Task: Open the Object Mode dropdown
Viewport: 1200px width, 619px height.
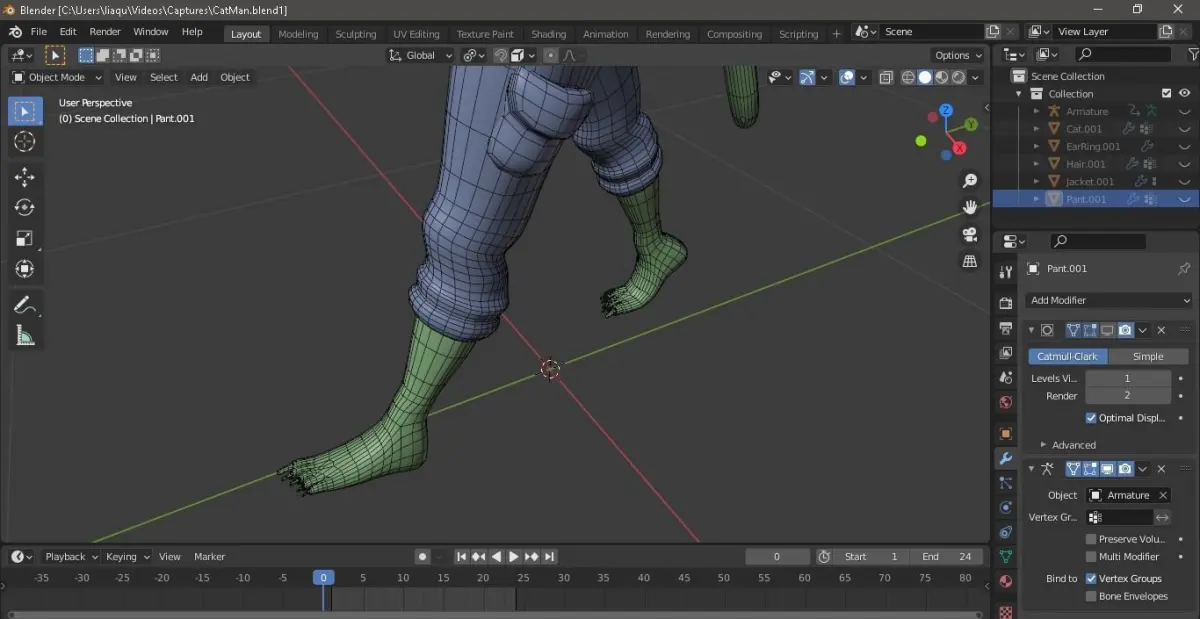Action: 57,77
